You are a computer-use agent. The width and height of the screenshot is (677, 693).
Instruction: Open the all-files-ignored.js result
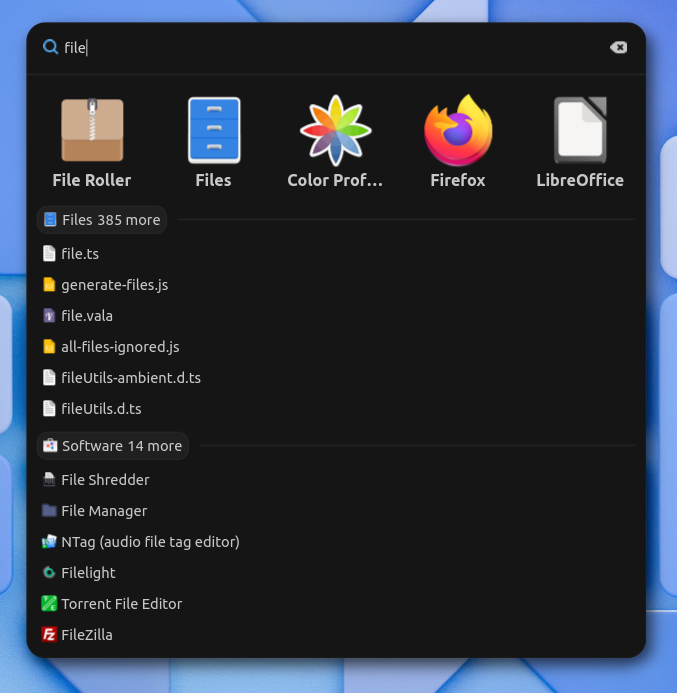[336, 346]
